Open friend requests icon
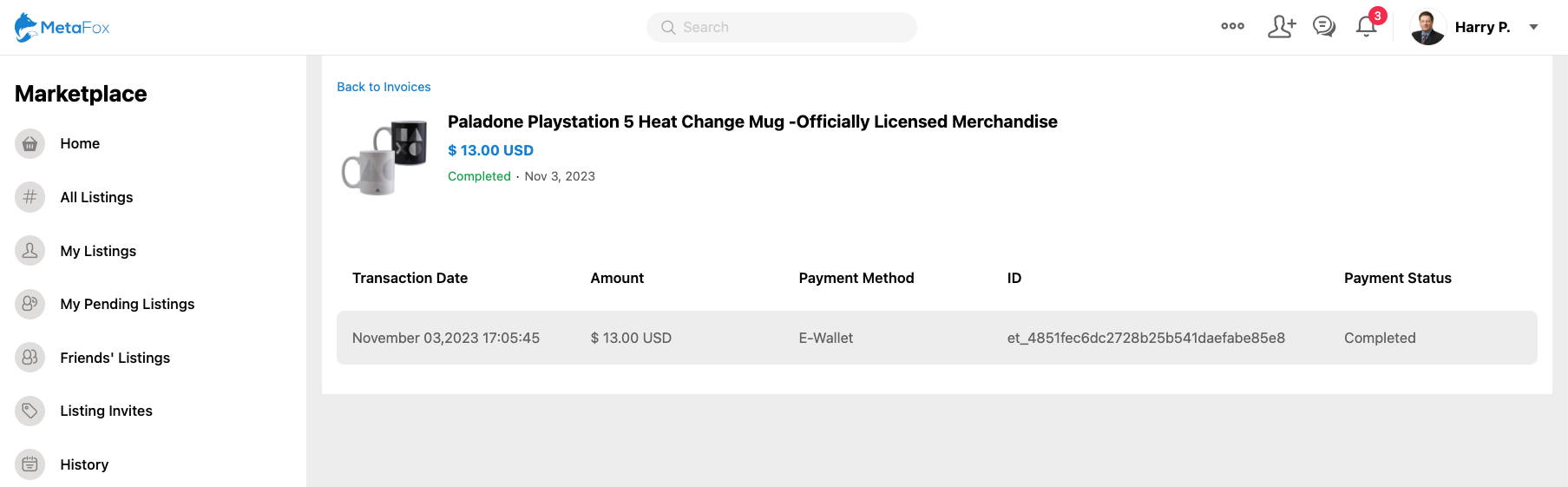 coord(1281,27)
